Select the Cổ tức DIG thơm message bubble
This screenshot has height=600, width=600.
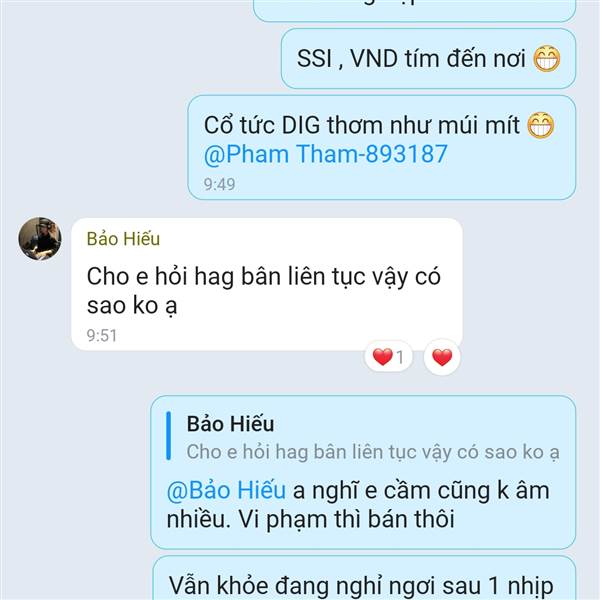(382, 147)
